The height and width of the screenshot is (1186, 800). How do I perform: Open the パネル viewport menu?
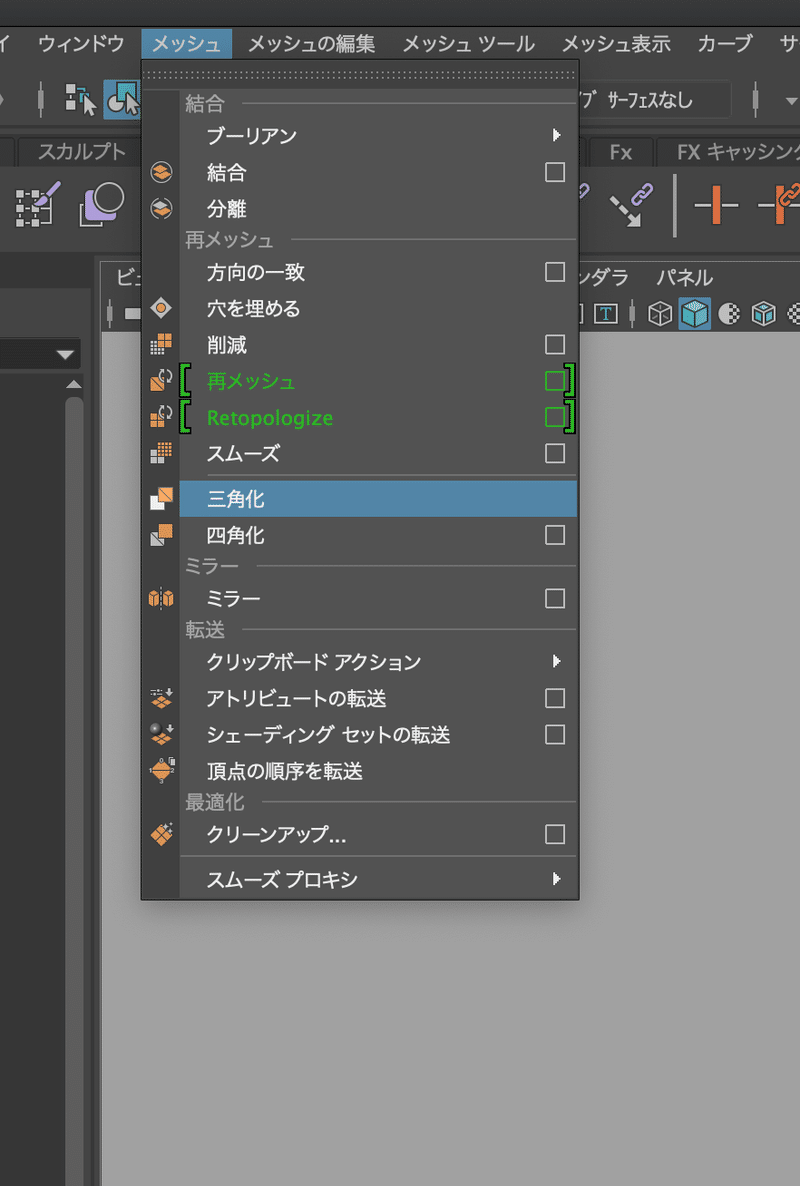tap(684, 278)
